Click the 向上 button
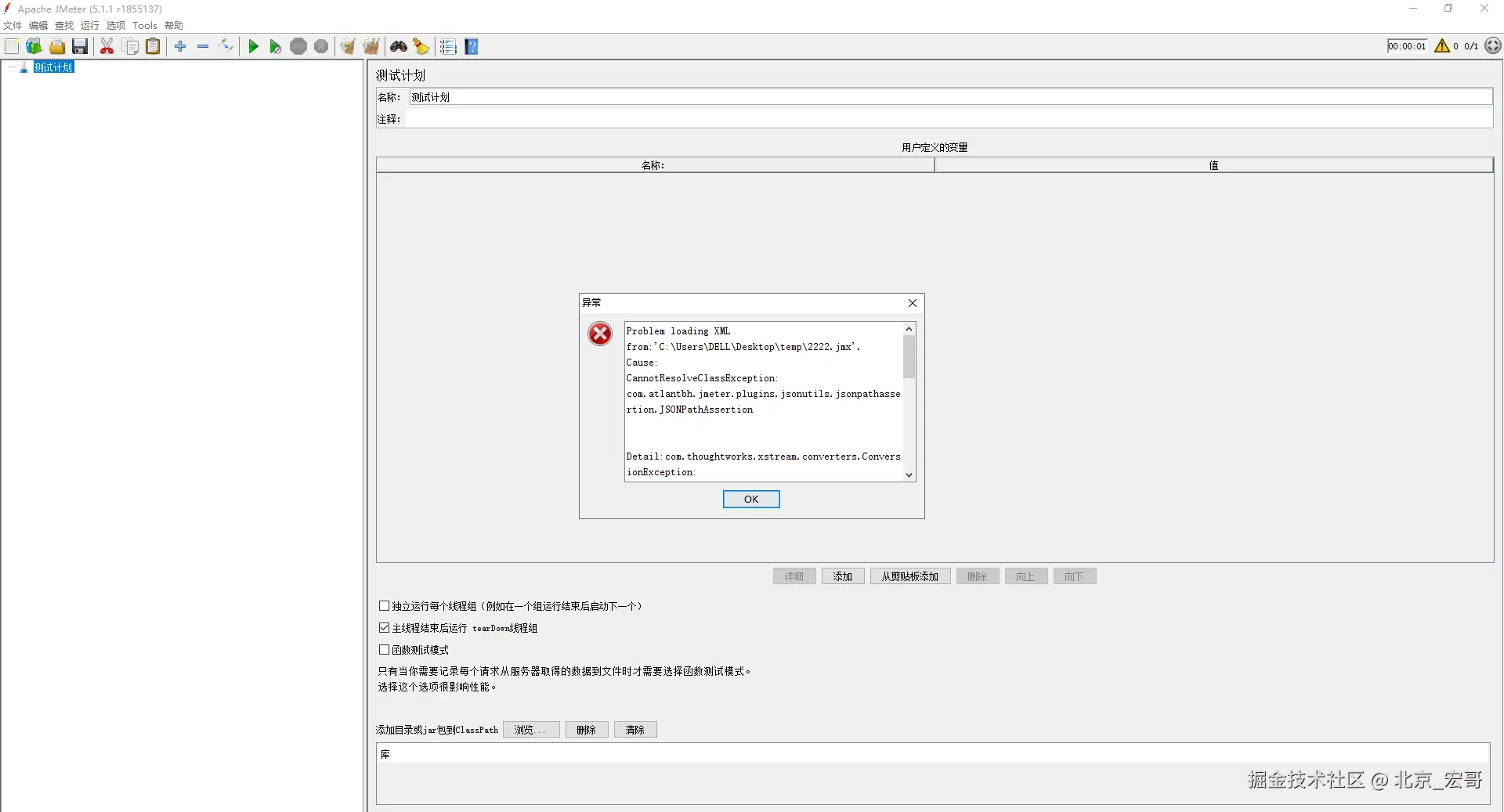The image size is (1504, 812). (1026, 576)
